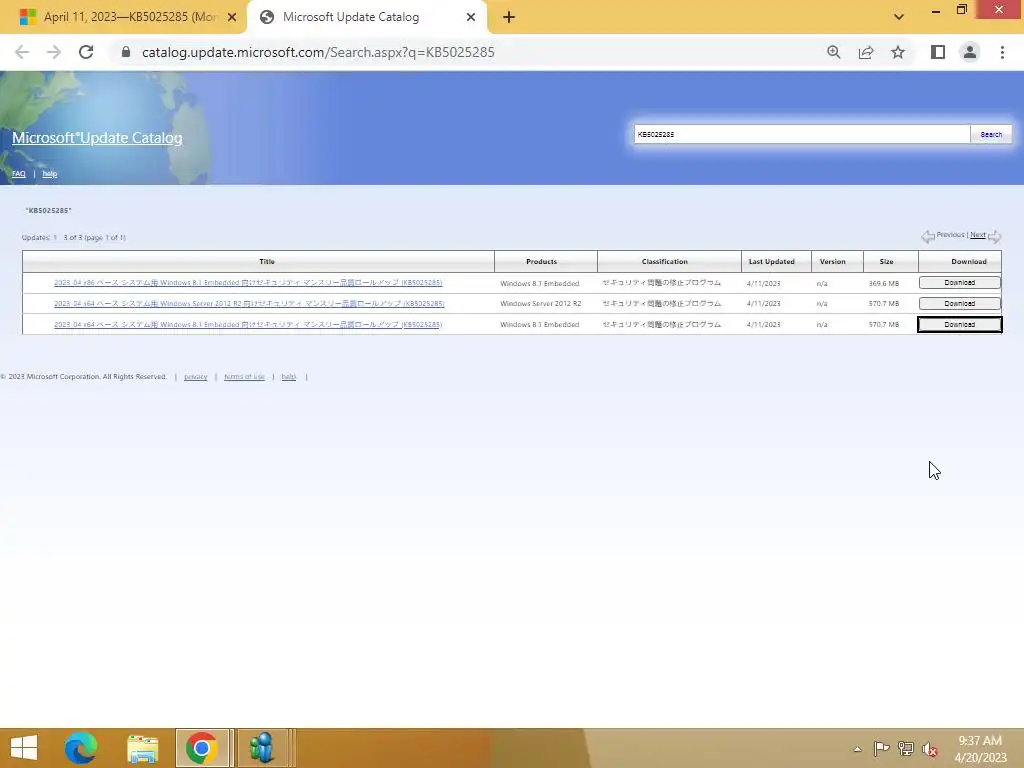This screenshot has height=768, width=1024.
Task: Close the April 11, 2023 KB5025285 tab
Action: [x=232, y=17]
